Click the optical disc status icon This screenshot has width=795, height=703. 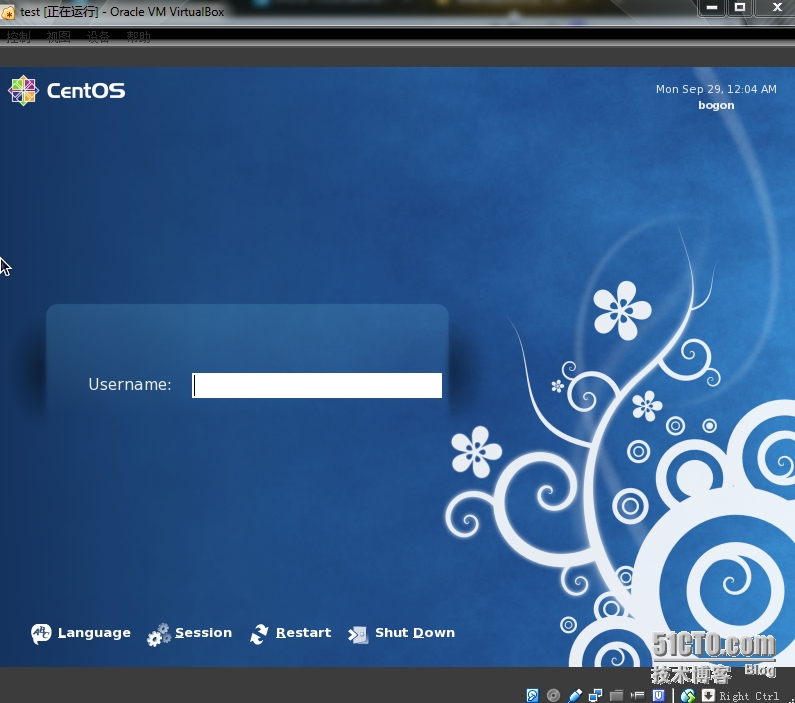pos(553,695)
